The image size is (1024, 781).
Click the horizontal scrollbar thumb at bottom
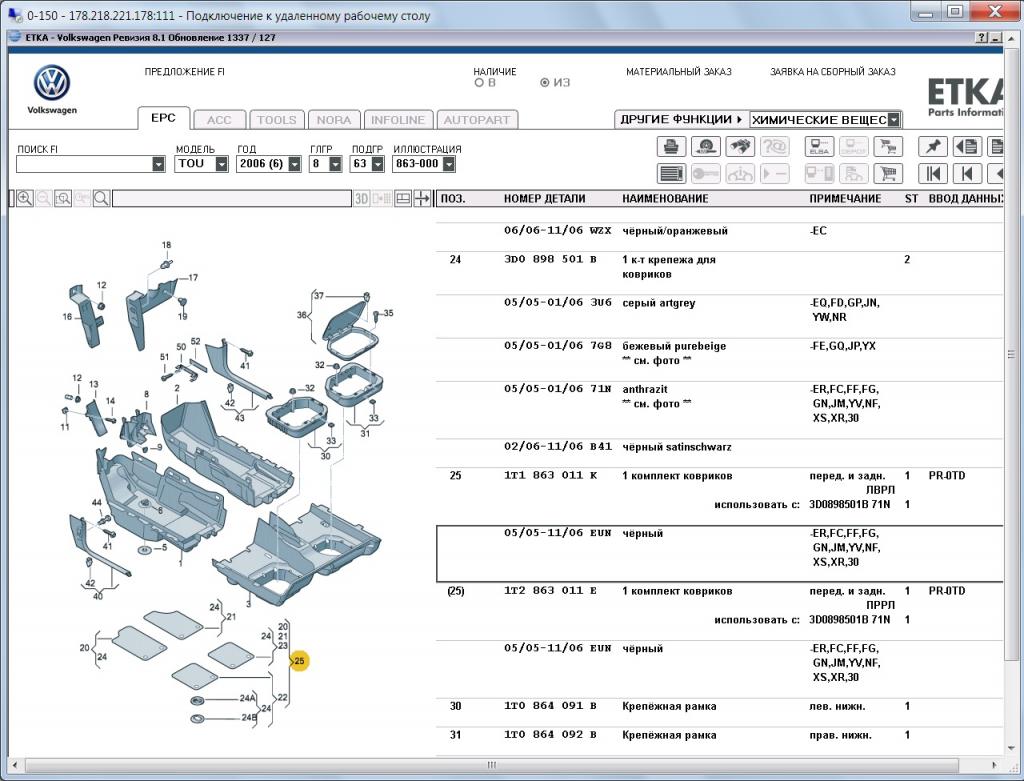coord(492,765)
